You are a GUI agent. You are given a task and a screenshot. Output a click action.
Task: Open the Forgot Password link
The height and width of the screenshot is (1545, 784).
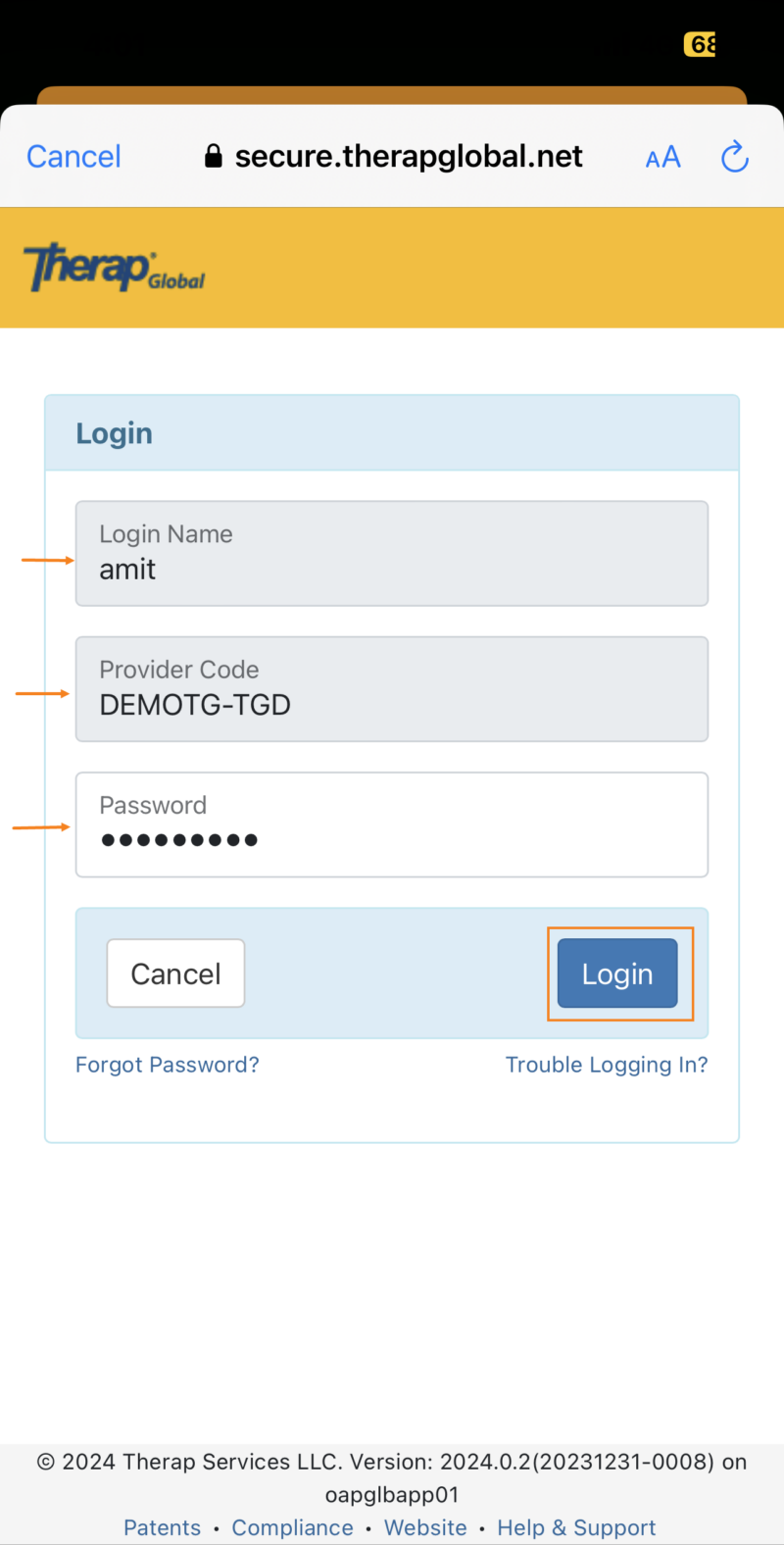click(x=167, y=1065)
